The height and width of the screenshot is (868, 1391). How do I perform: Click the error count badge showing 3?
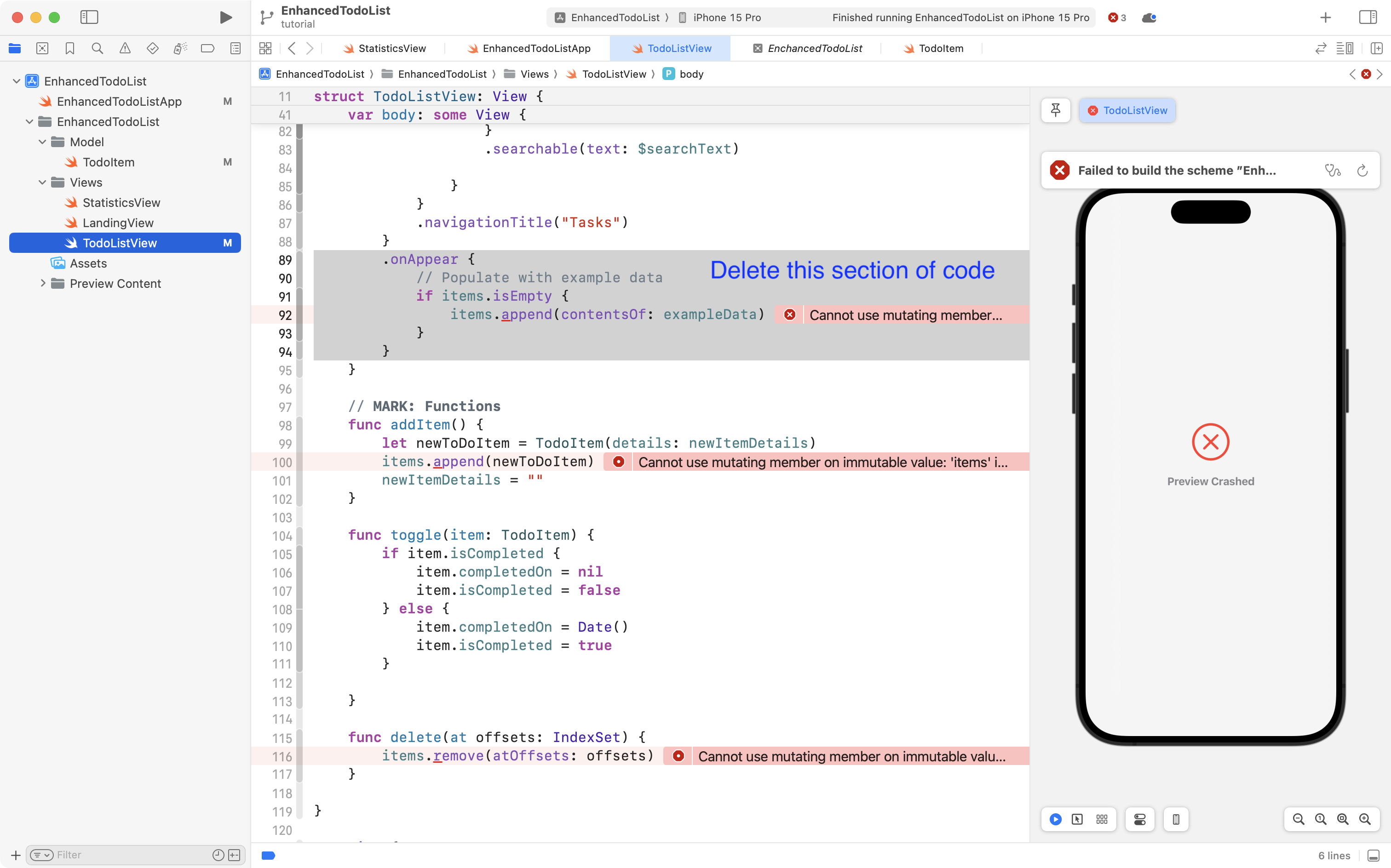(x=1115, y=17)
